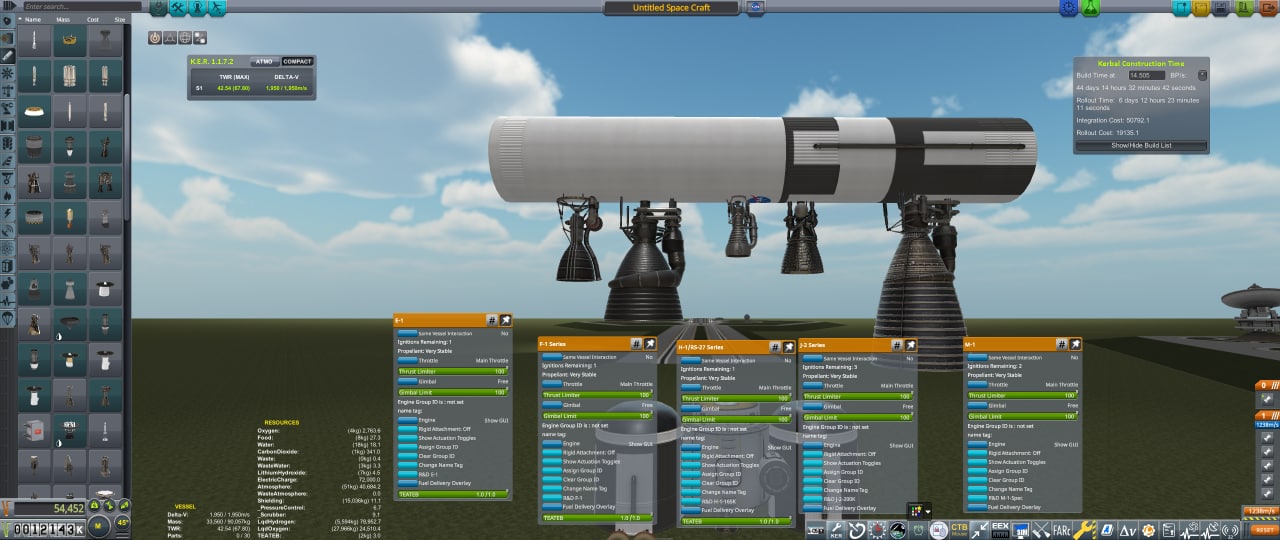The width and height of the screenshot is (1280, 540).
Task: Click the yellow wrench toolbar icon
Action: pyautogui.click(x=1084, y=531)
